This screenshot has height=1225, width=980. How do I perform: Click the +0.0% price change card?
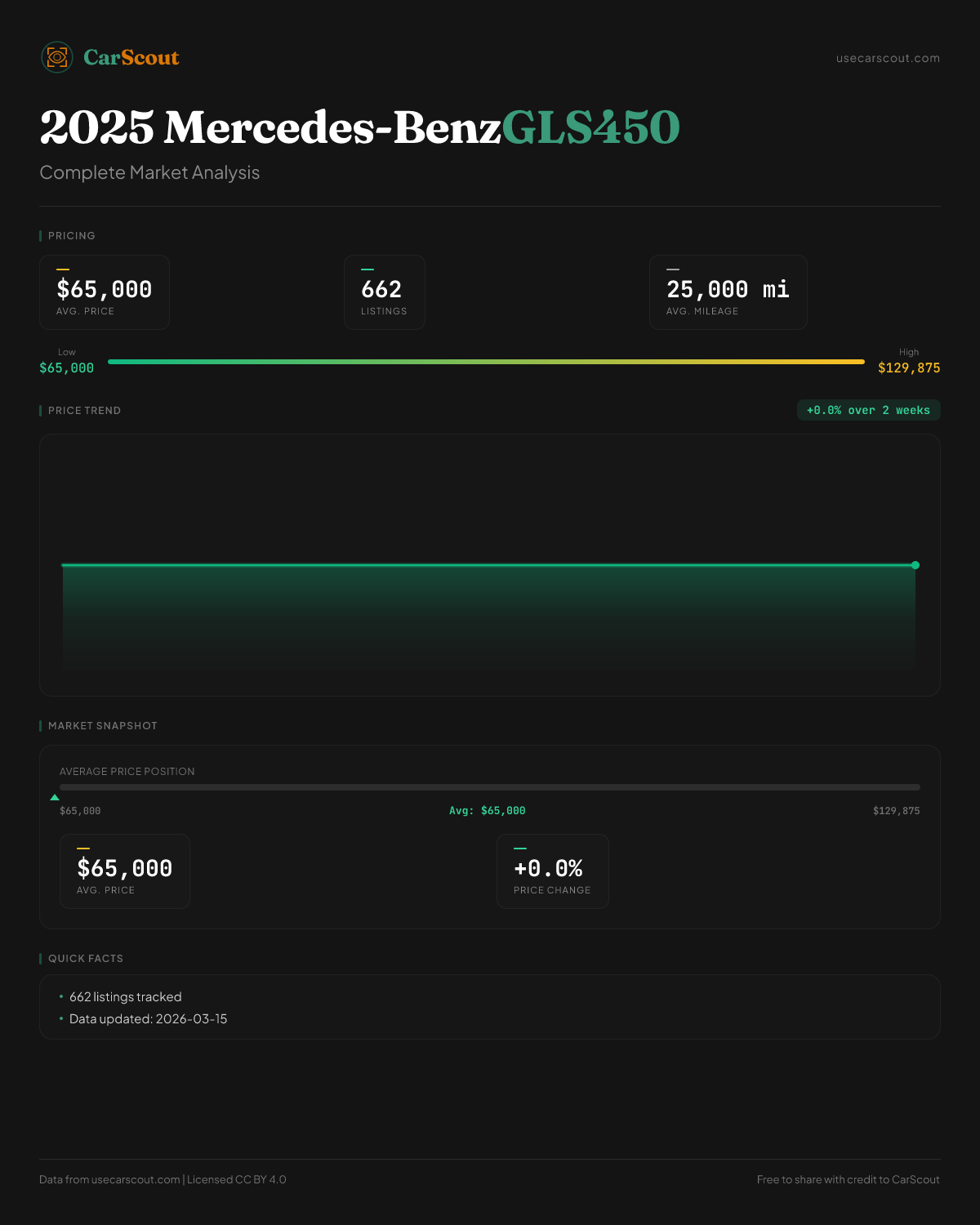[x=552, y=871]
